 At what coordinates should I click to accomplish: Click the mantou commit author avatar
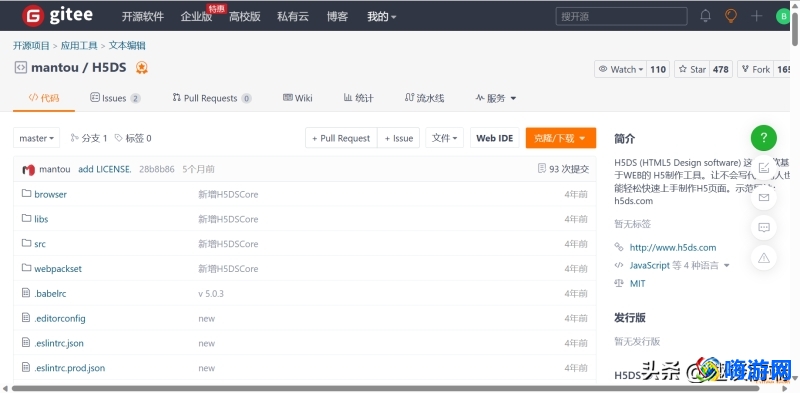pyautogui.click(x=29, y=169)
